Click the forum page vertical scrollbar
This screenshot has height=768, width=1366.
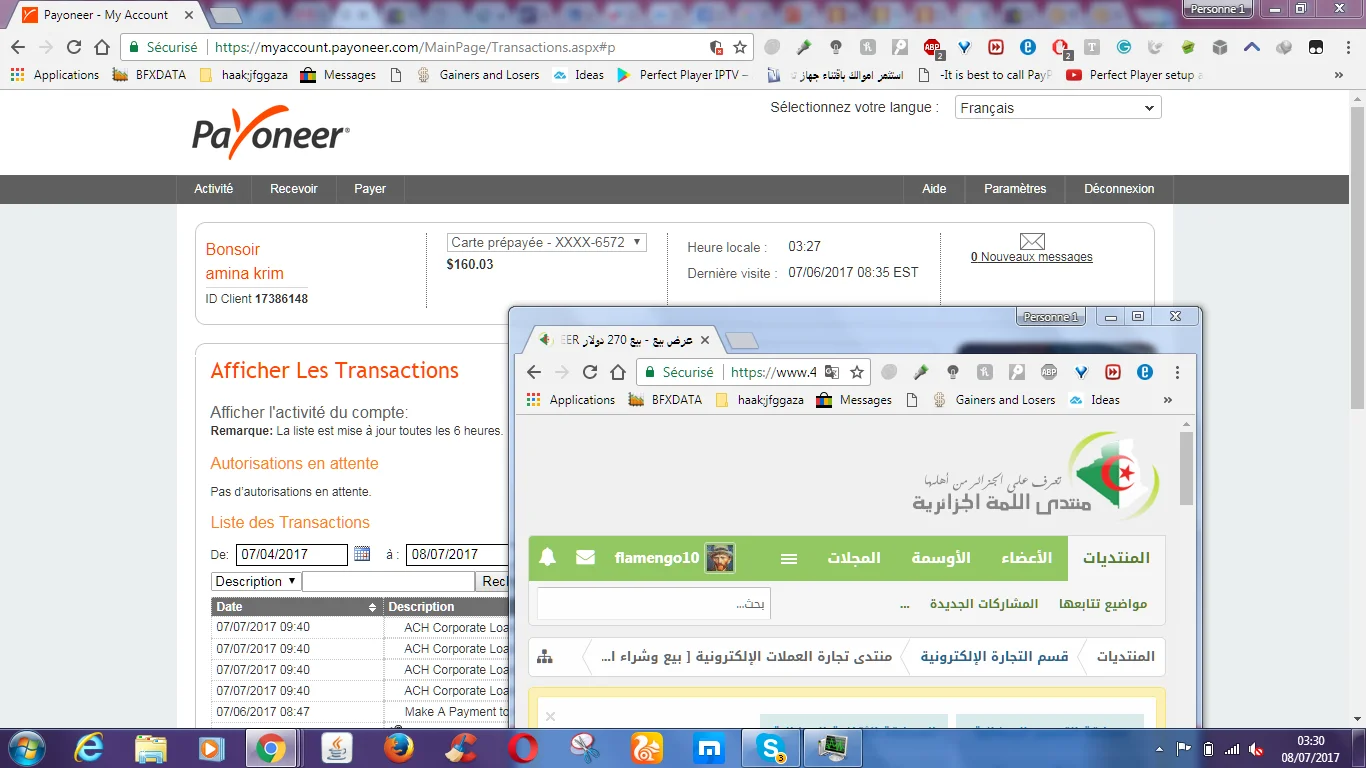[x=1186, y=470]
